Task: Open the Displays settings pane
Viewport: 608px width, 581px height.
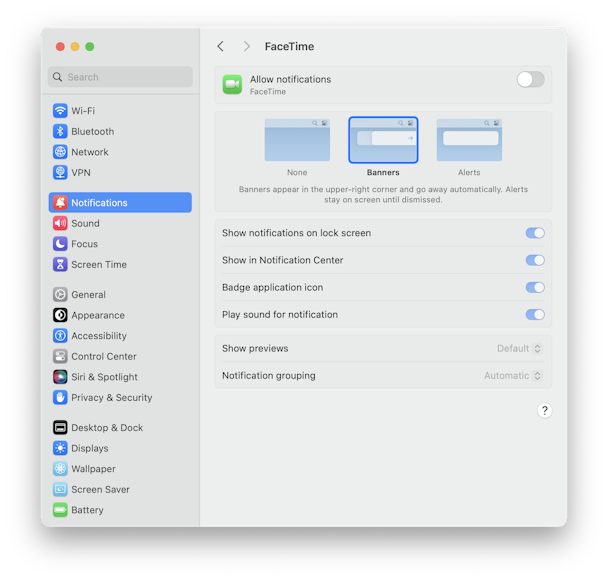Action: point(120,448)
